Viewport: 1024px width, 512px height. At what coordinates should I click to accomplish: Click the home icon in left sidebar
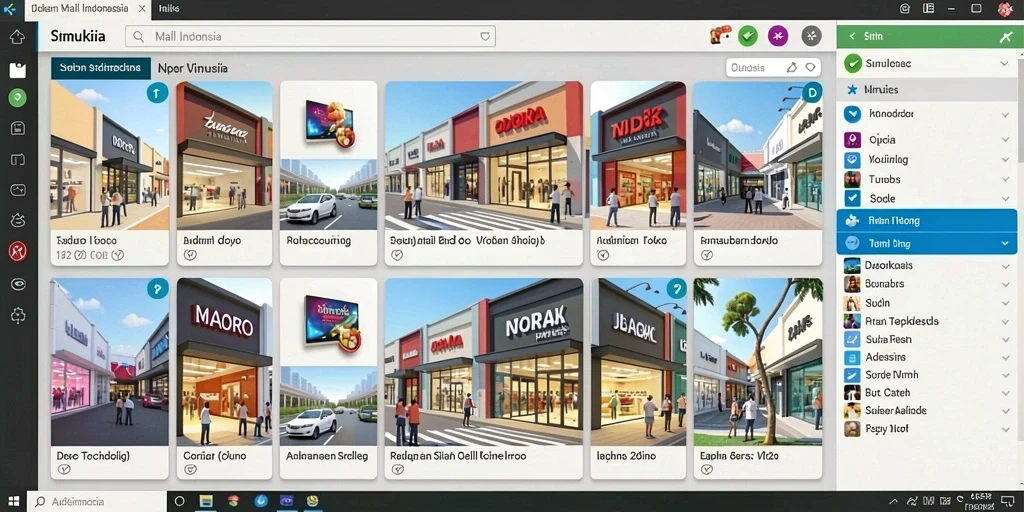tap(18, 37)
